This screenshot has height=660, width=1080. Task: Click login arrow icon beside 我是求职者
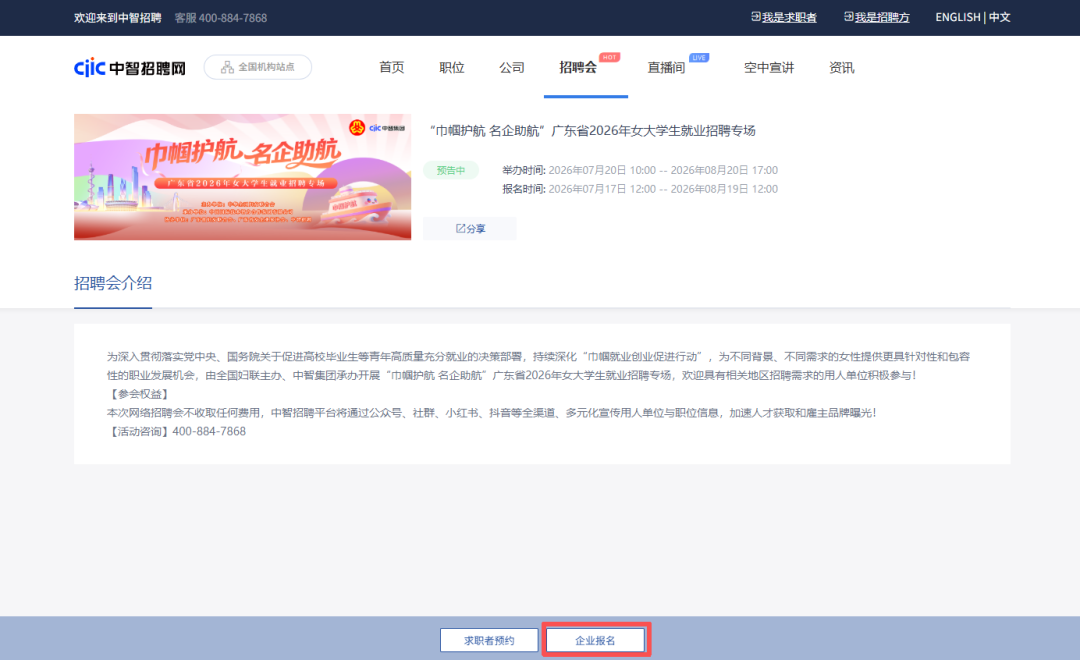[x=756, y=17]
